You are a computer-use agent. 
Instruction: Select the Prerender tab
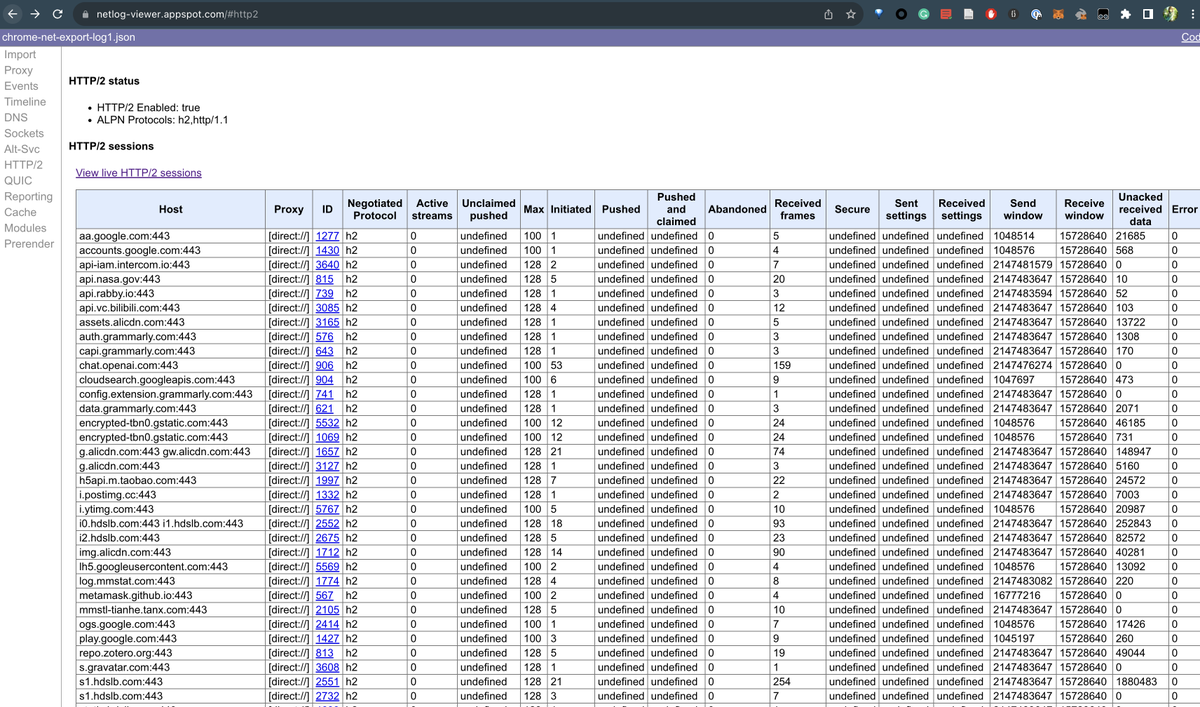(x=29, y=244)
